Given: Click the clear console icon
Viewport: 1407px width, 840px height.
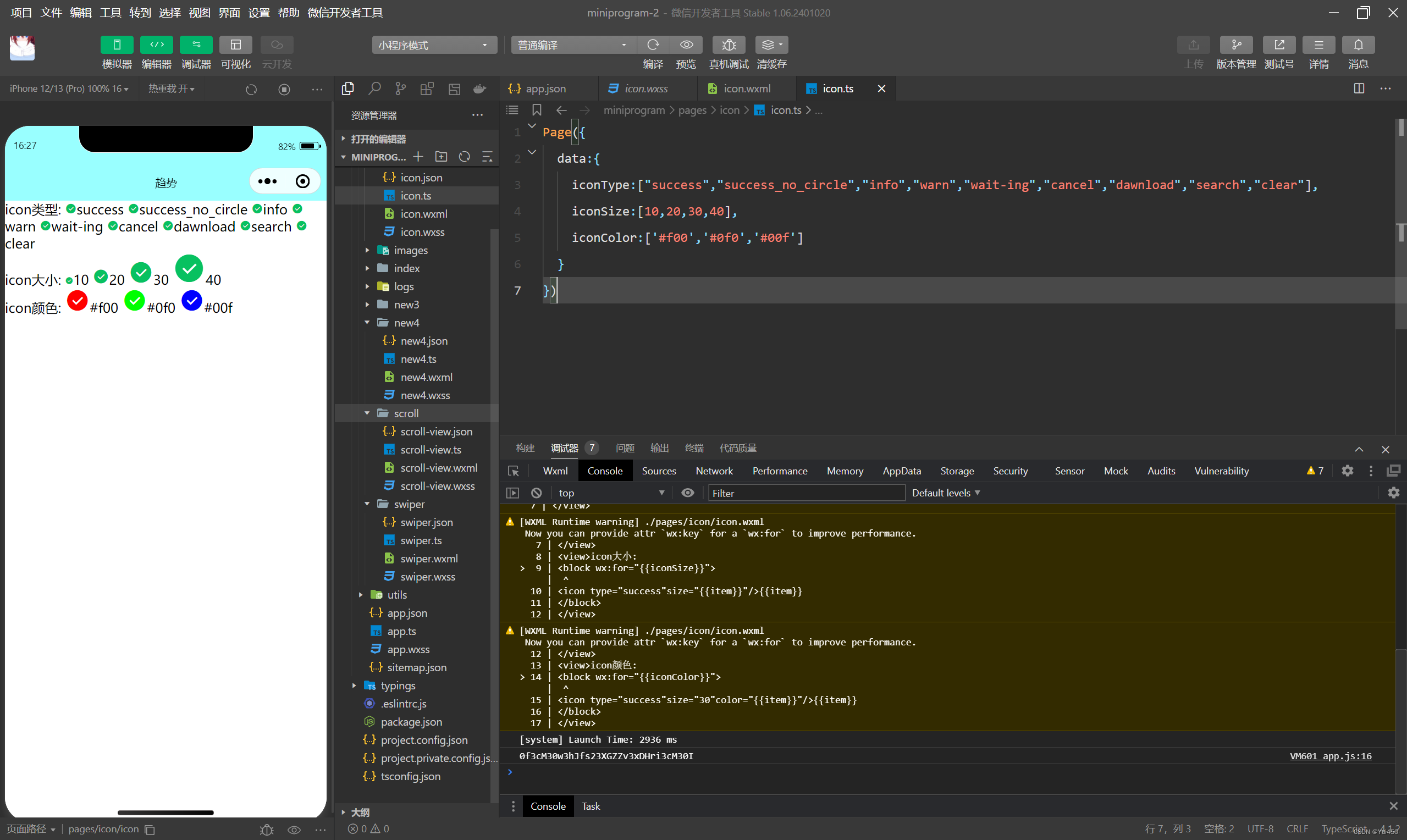Looking at the screenshot, I should point(536,493).
